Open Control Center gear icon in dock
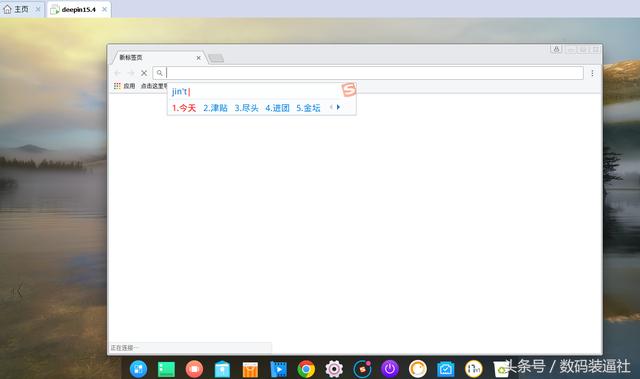This screenshot has width=640, height=379. point(334,369)
